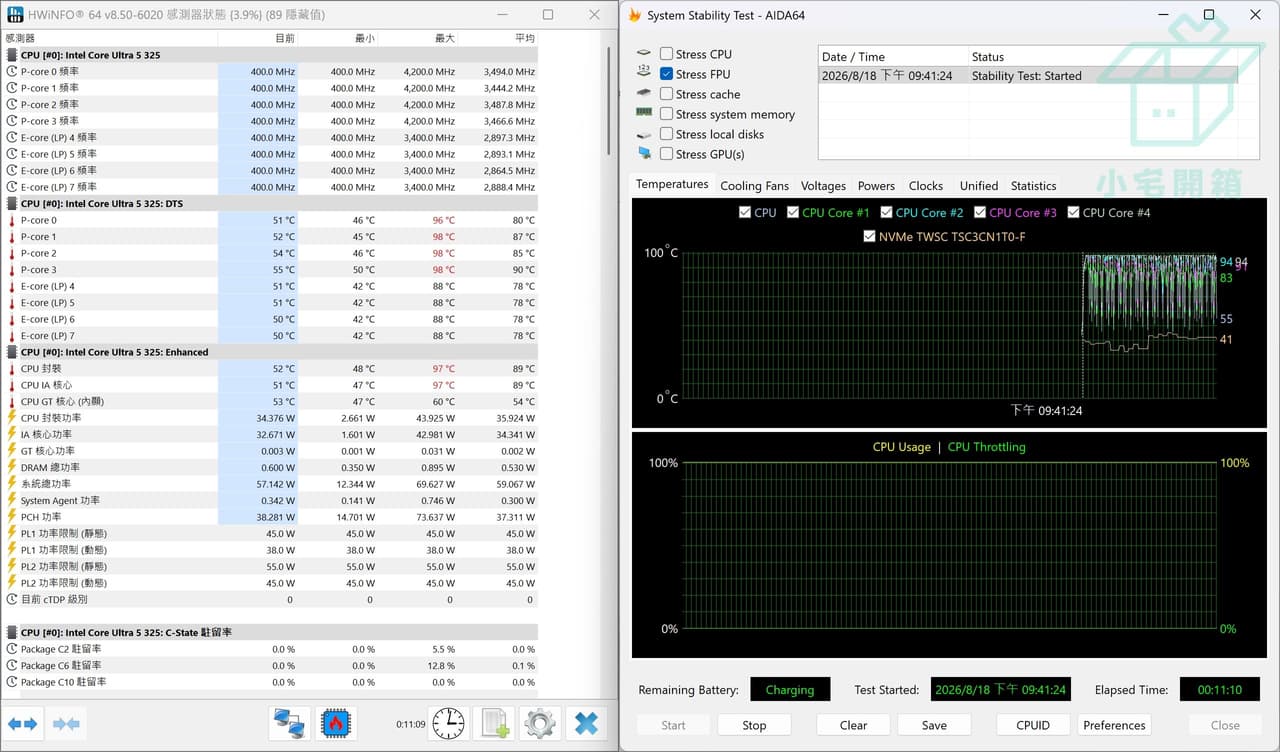Image resolution: width=1280 pixels, height=752 pixels.
Task: Click the flame chip sensor icon
Action: pyautogui.click(x=337, y=723)
